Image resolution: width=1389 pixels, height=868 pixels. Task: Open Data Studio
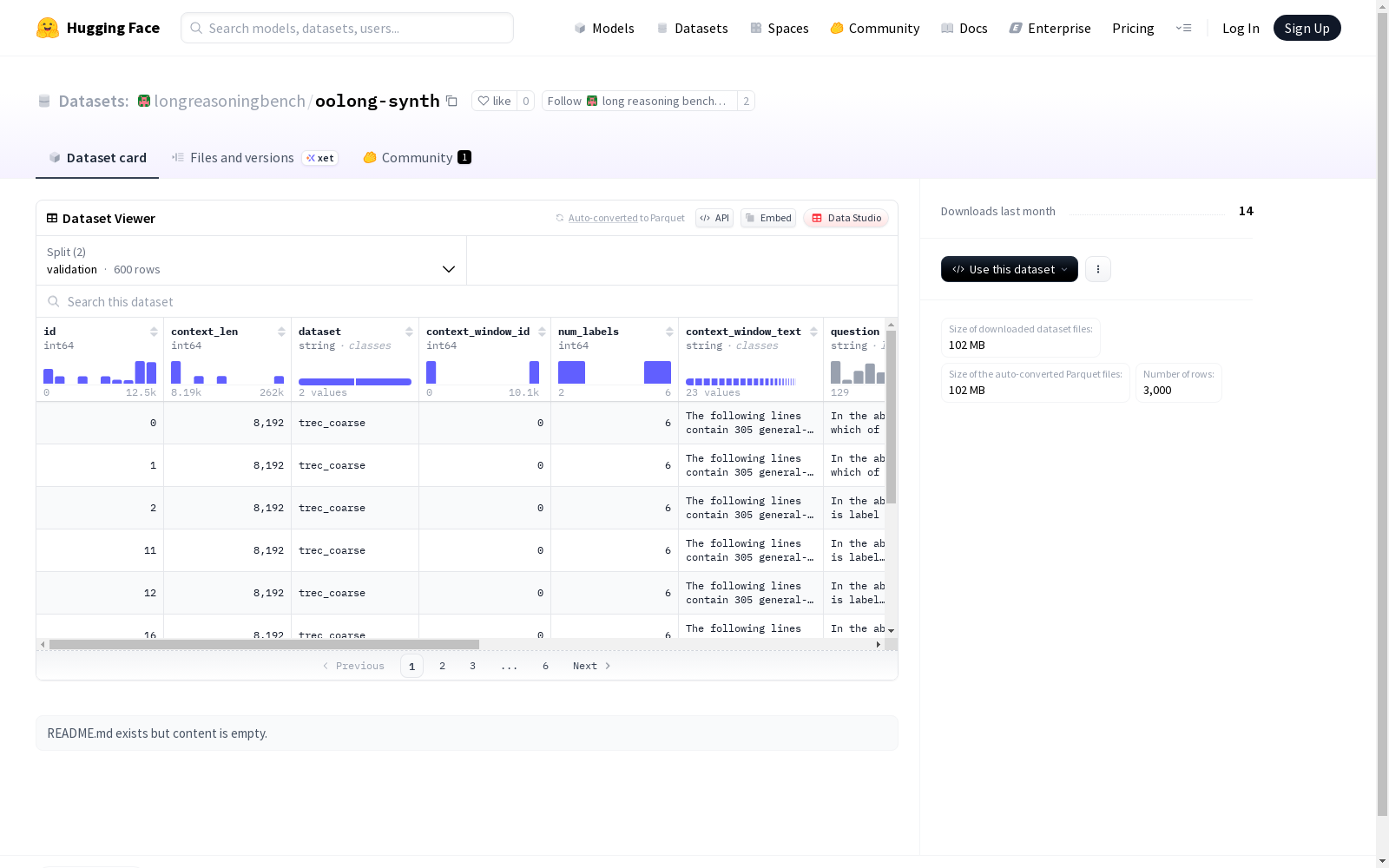click(846, 218)
